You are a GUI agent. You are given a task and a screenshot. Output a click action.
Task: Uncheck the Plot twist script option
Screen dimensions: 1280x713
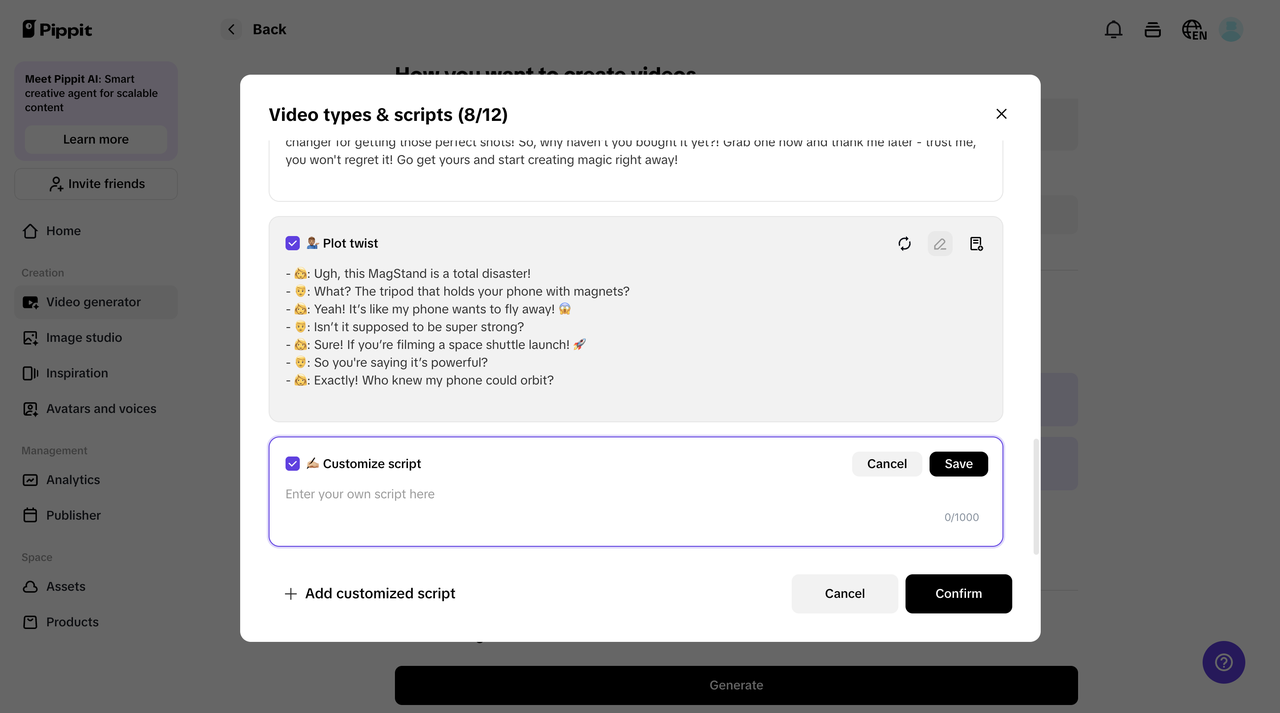pyautogui.click(x=292, y=243)
